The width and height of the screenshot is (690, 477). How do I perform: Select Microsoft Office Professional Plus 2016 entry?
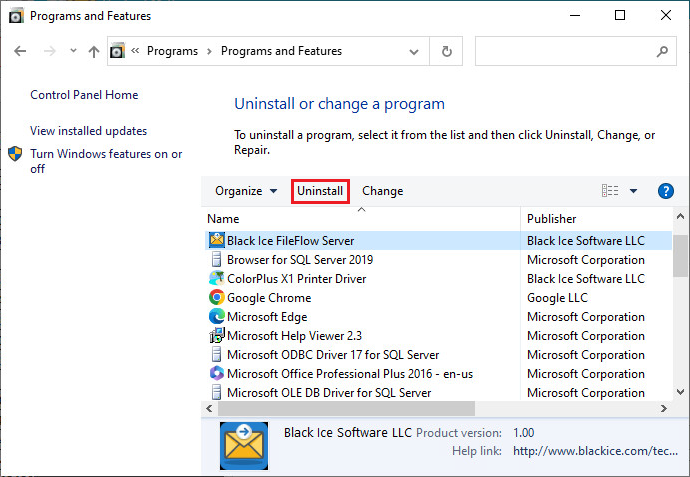tap(350, 374)
